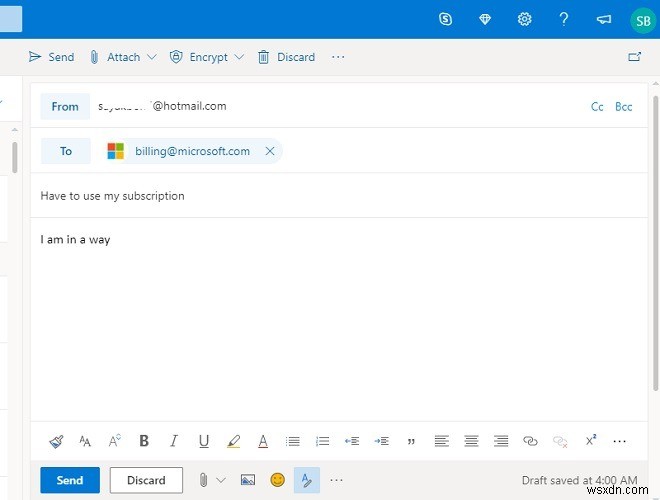The width and height of the screenshot is (660, 500).
Task: Click in the message body text
Action: pos(75,239)
